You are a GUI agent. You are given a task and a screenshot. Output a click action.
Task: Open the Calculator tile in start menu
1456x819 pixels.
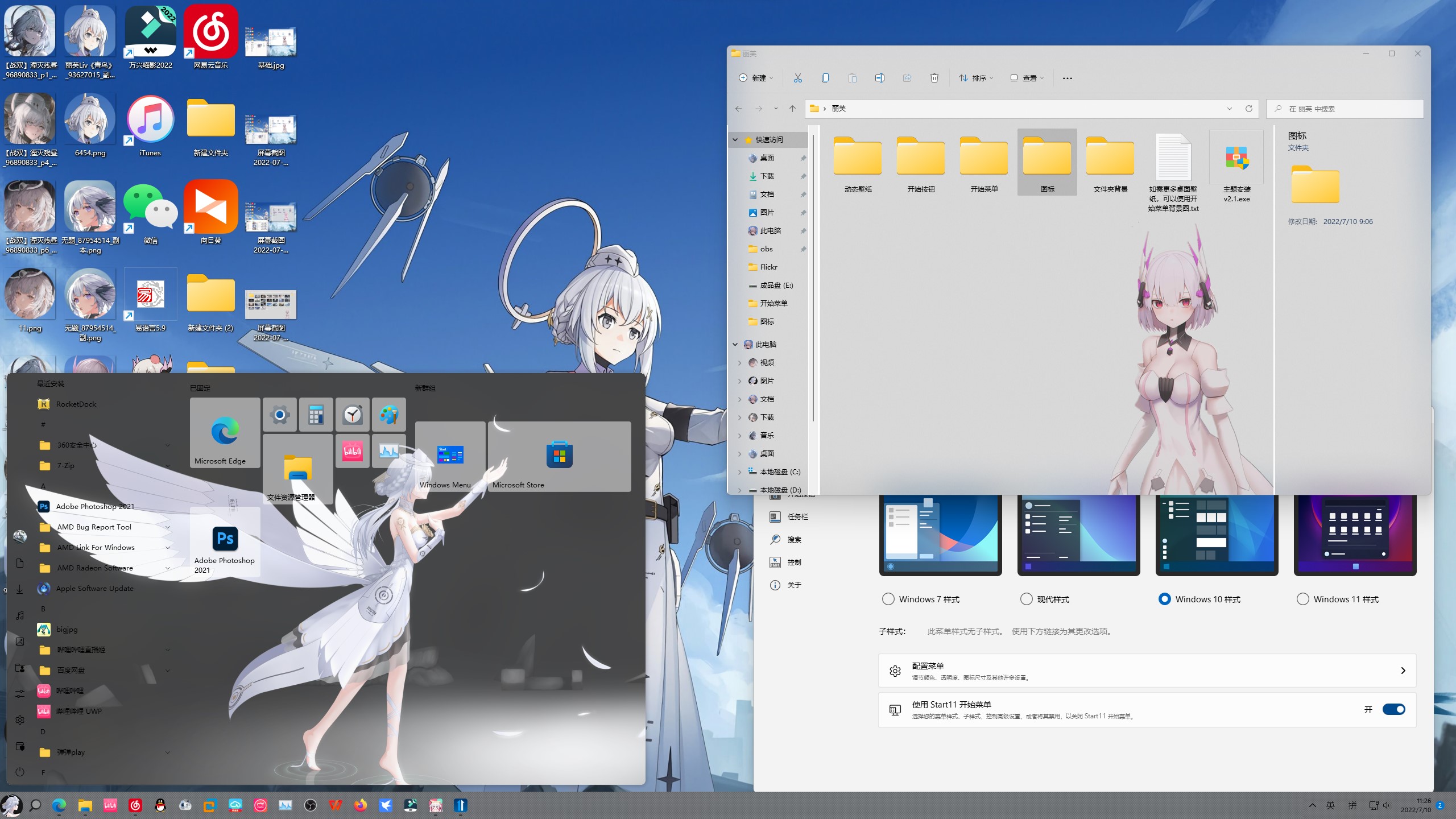tap(316, 415)
